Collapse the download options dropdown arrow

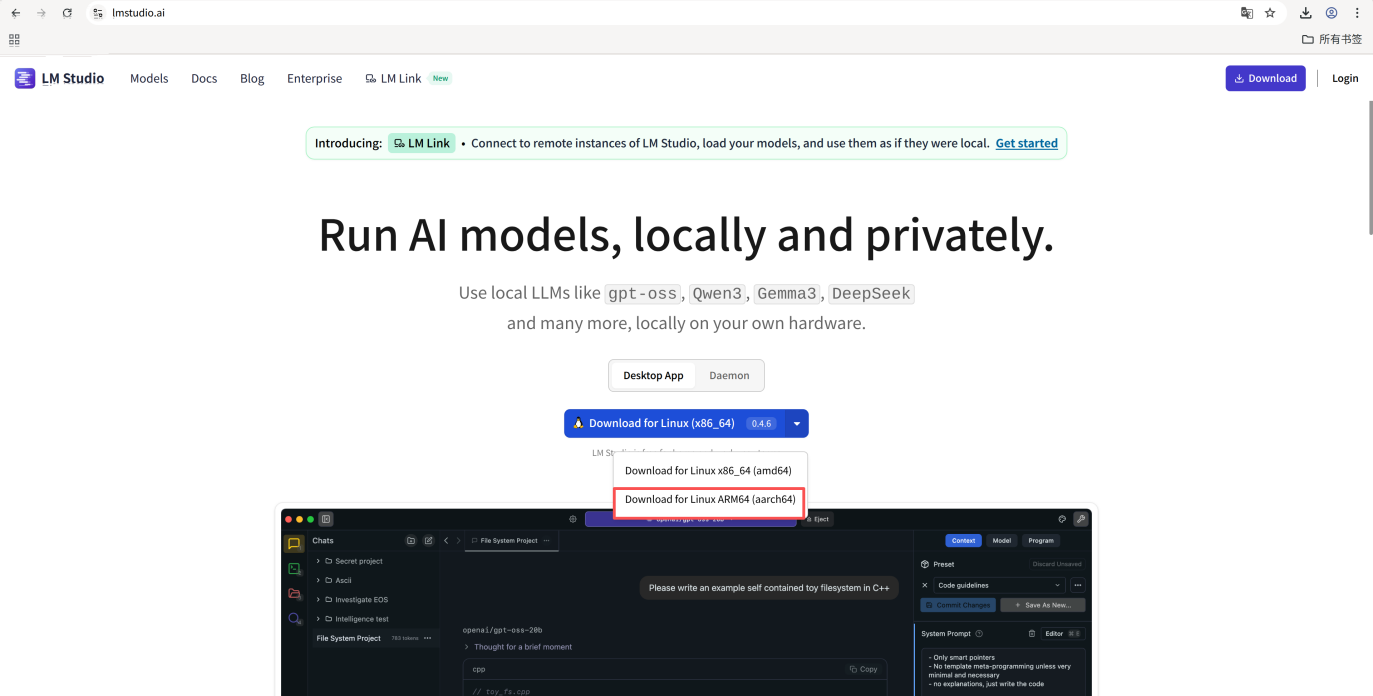click(797, 423)
